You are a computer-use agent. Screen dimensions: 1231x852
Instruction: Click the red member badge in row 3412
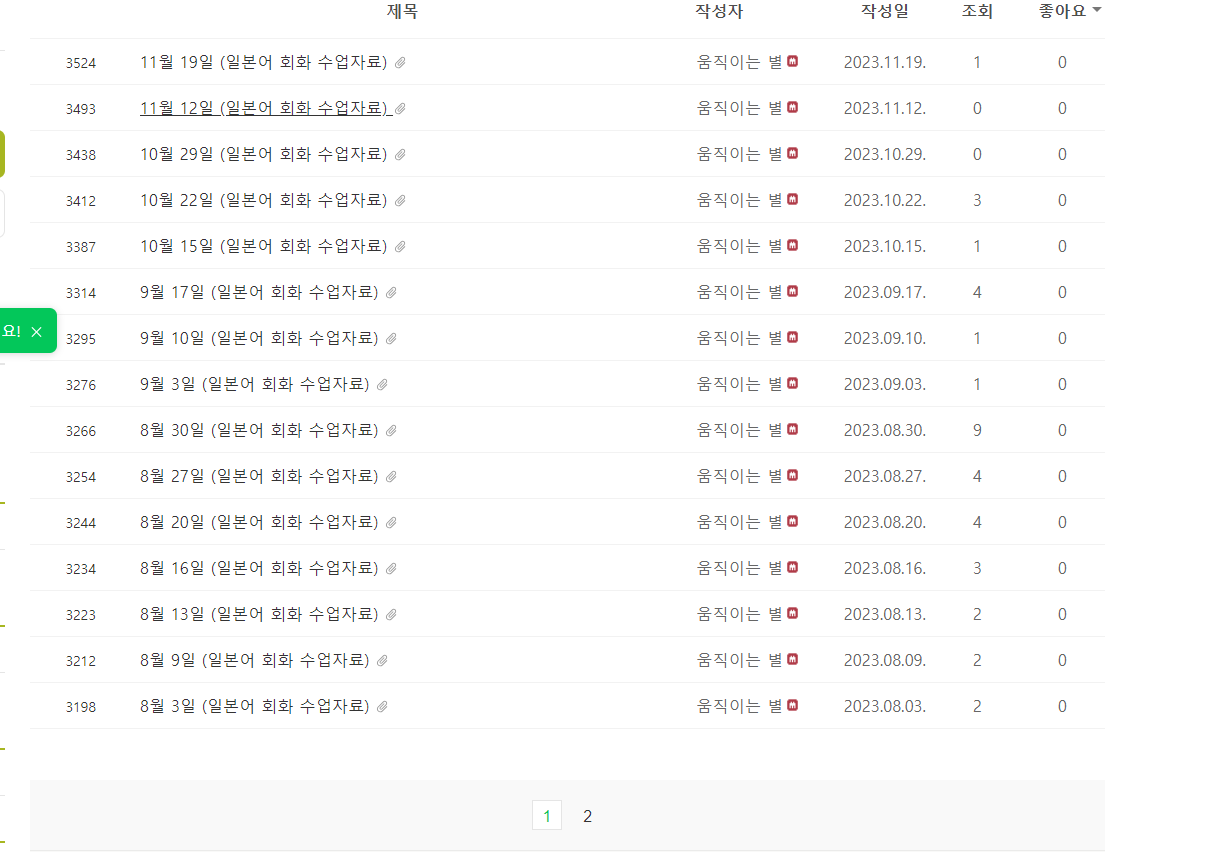(x=793, y=200)
